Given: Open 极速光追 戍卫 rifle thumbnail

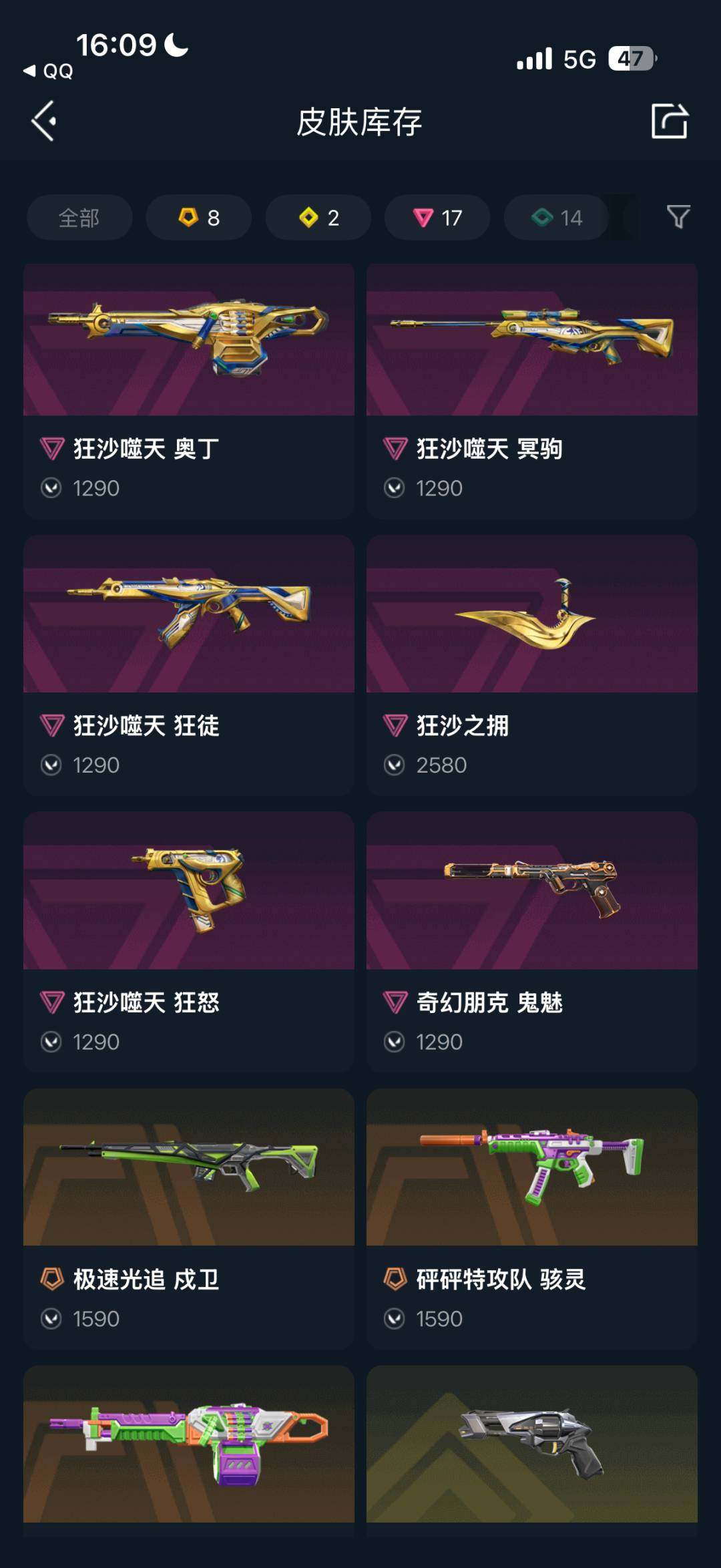Looking at the screenshot, I should [x=189, y=1167].
